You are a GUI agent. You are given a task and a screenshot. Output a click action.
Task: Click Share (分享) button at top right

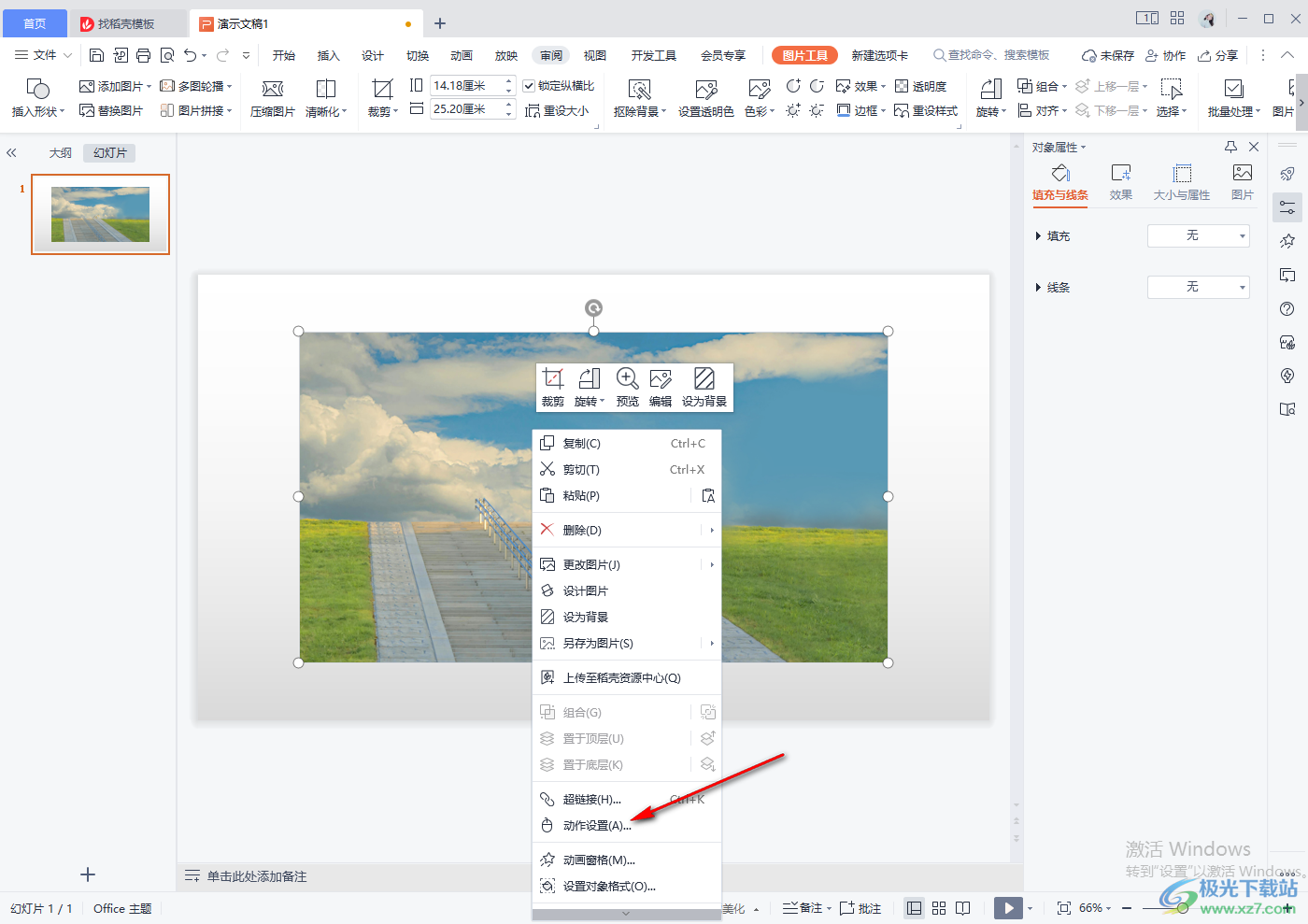click(1217, 55)
